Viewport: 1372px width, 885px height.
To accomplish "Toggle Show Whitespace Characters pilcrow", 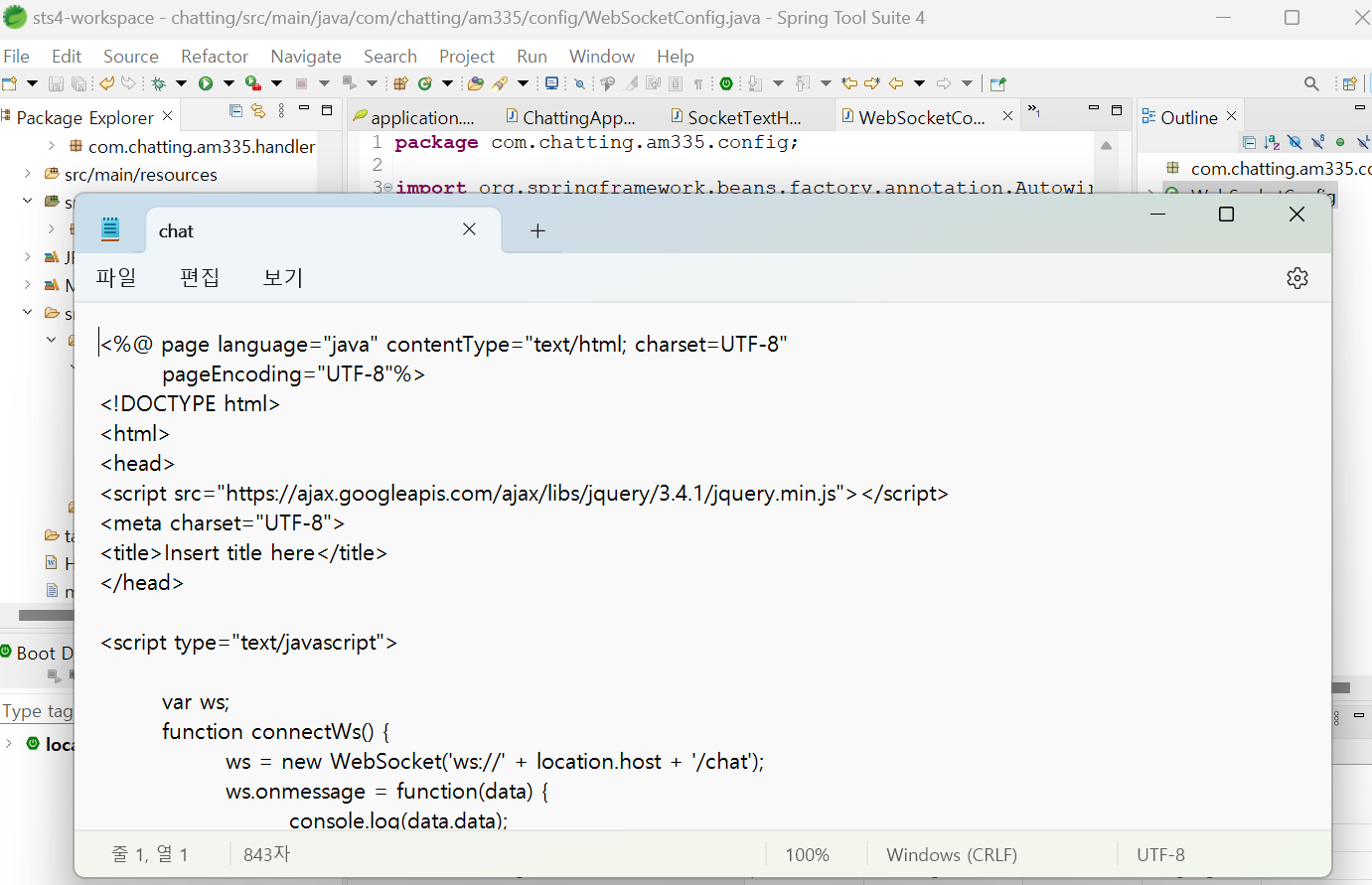I will pyautogui.click(x=698, y=83).
